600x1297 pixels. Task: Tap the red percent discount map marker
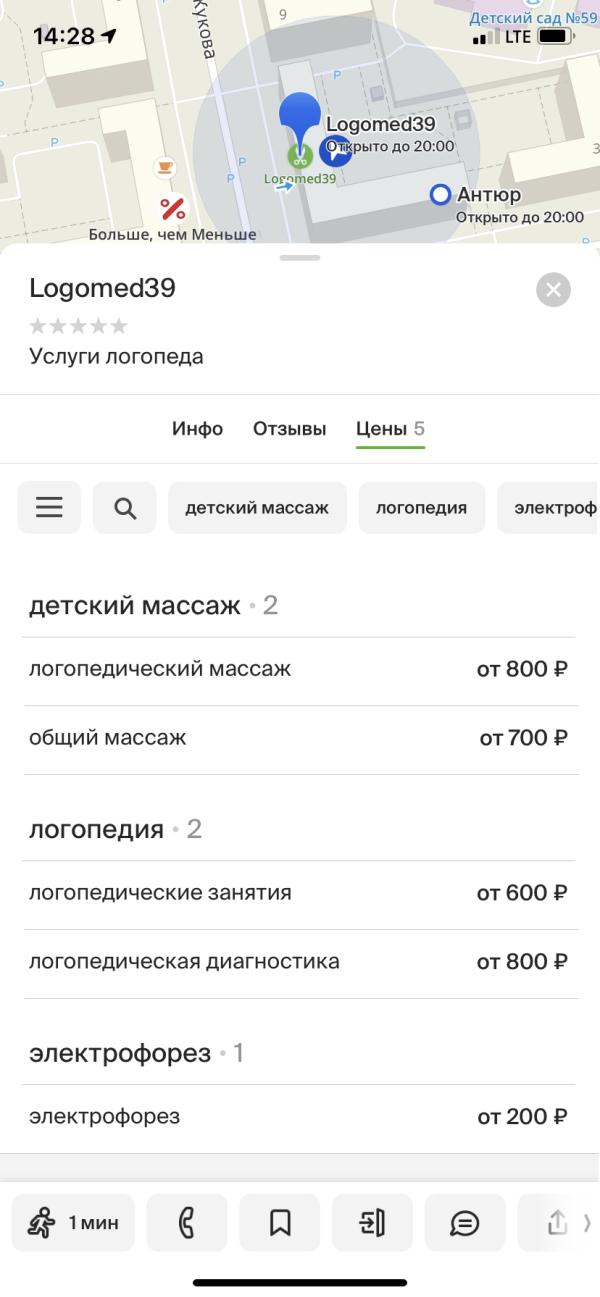(x=173, y=208)
